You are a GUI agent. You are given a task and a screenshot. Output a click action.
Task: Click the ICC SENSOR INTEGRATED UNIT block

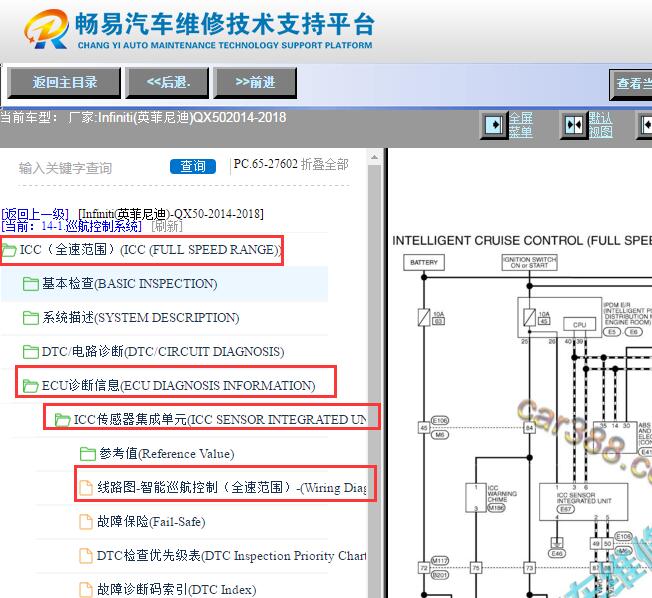pos(583,502)
